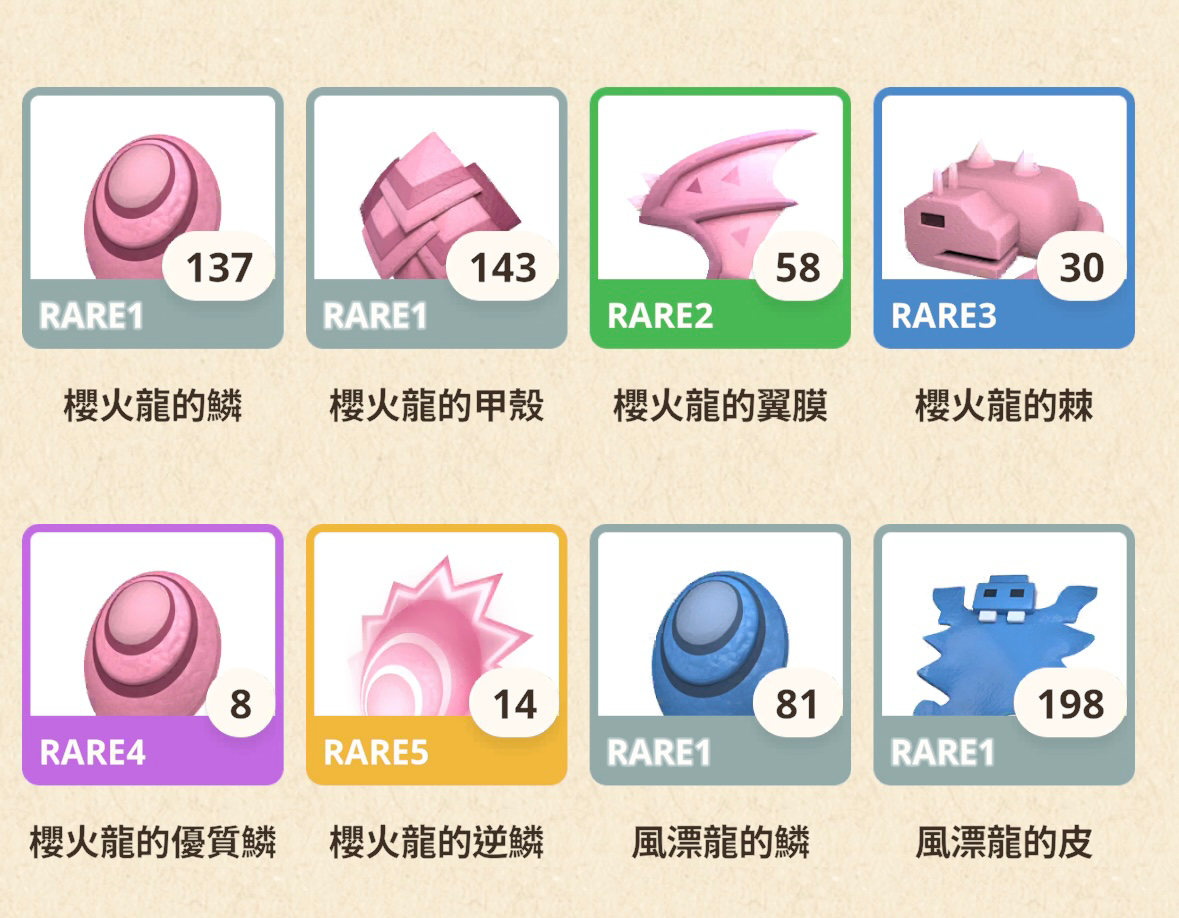The width and height of the screenshot is (1179, 918).
Task: Click the 143 quantity badge
Action: 502,267
